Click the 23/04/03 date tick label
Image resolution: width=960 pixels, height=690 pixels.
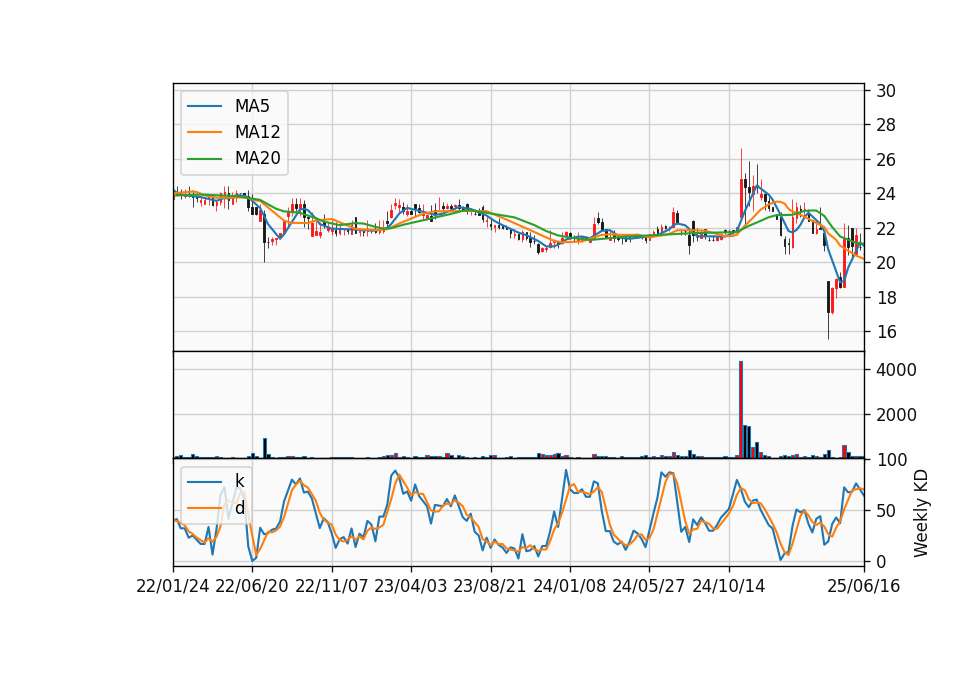(411, 586)
